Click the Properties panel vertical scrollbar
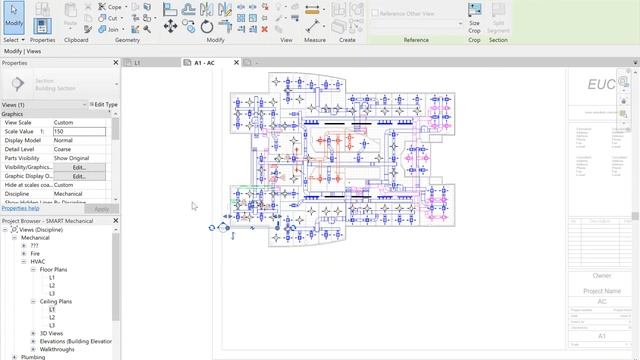This screenshot has height=360, width=640. 116,129
